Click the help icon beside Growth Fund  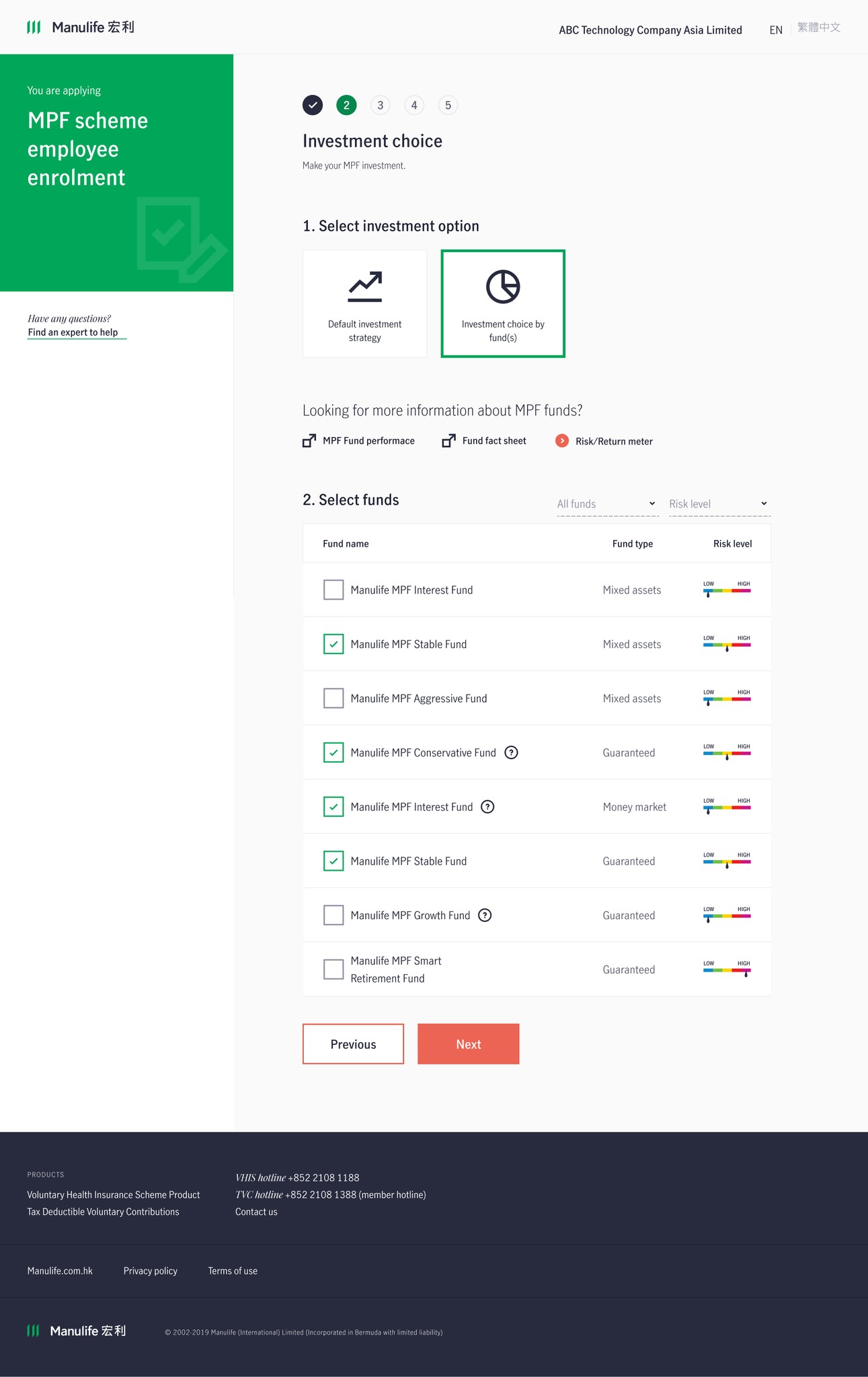click(485, 915)
